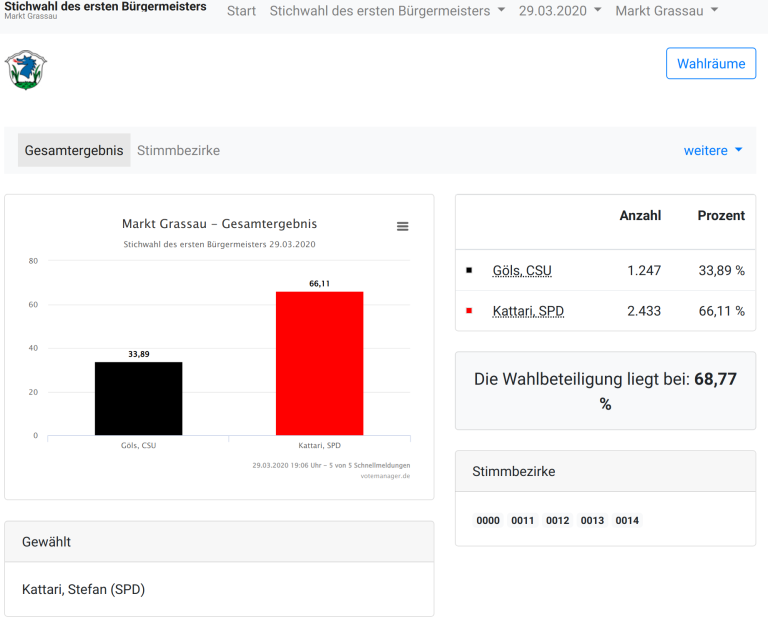Click chart subtitle Stichwahl des ersten Bürgermeisters 29.03.2020

pos(219,244)
